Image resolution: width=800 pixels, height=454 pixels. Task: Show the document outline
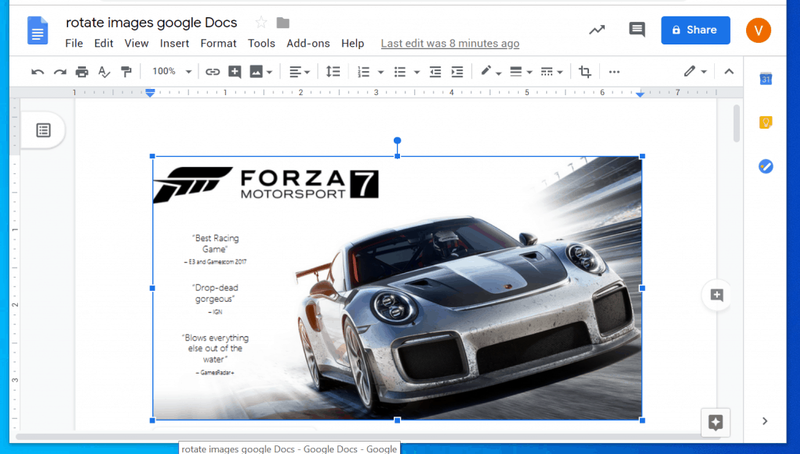point(43,130)
